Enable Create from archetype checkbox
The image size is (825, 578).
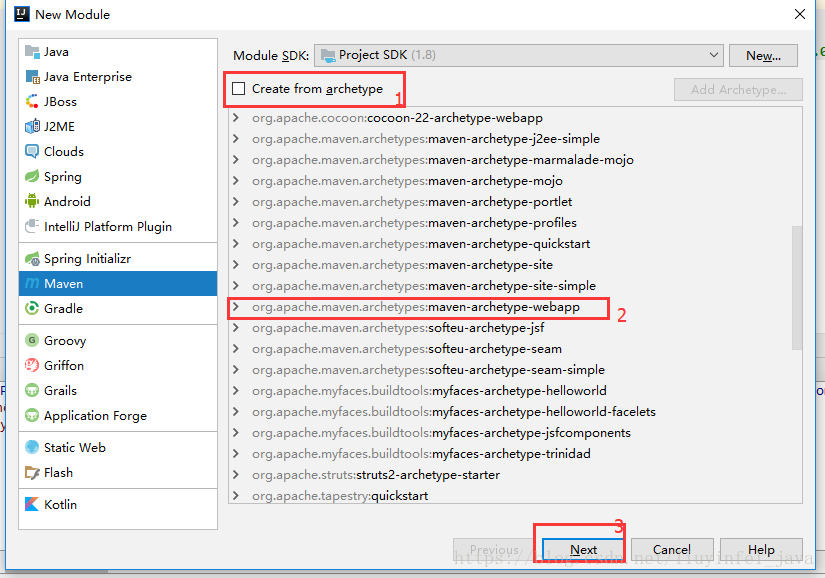[238, 88]
